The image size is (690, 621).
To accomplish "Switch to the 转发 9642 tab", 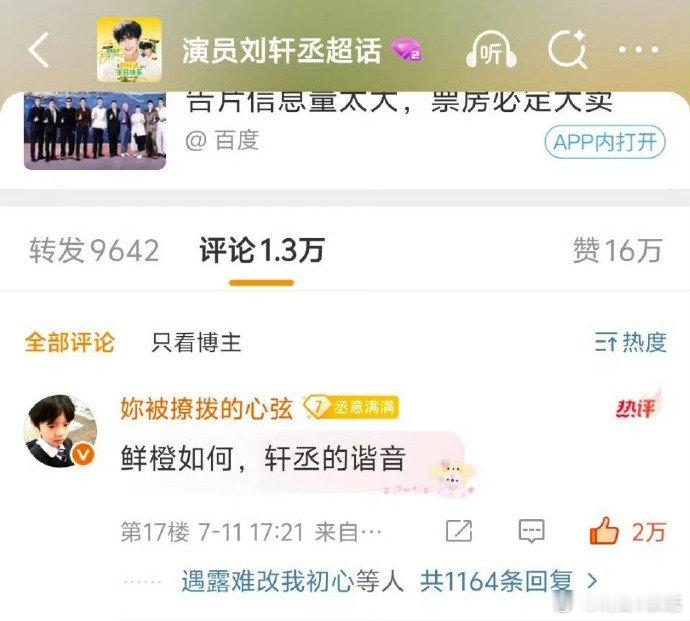I will (94, 250).
